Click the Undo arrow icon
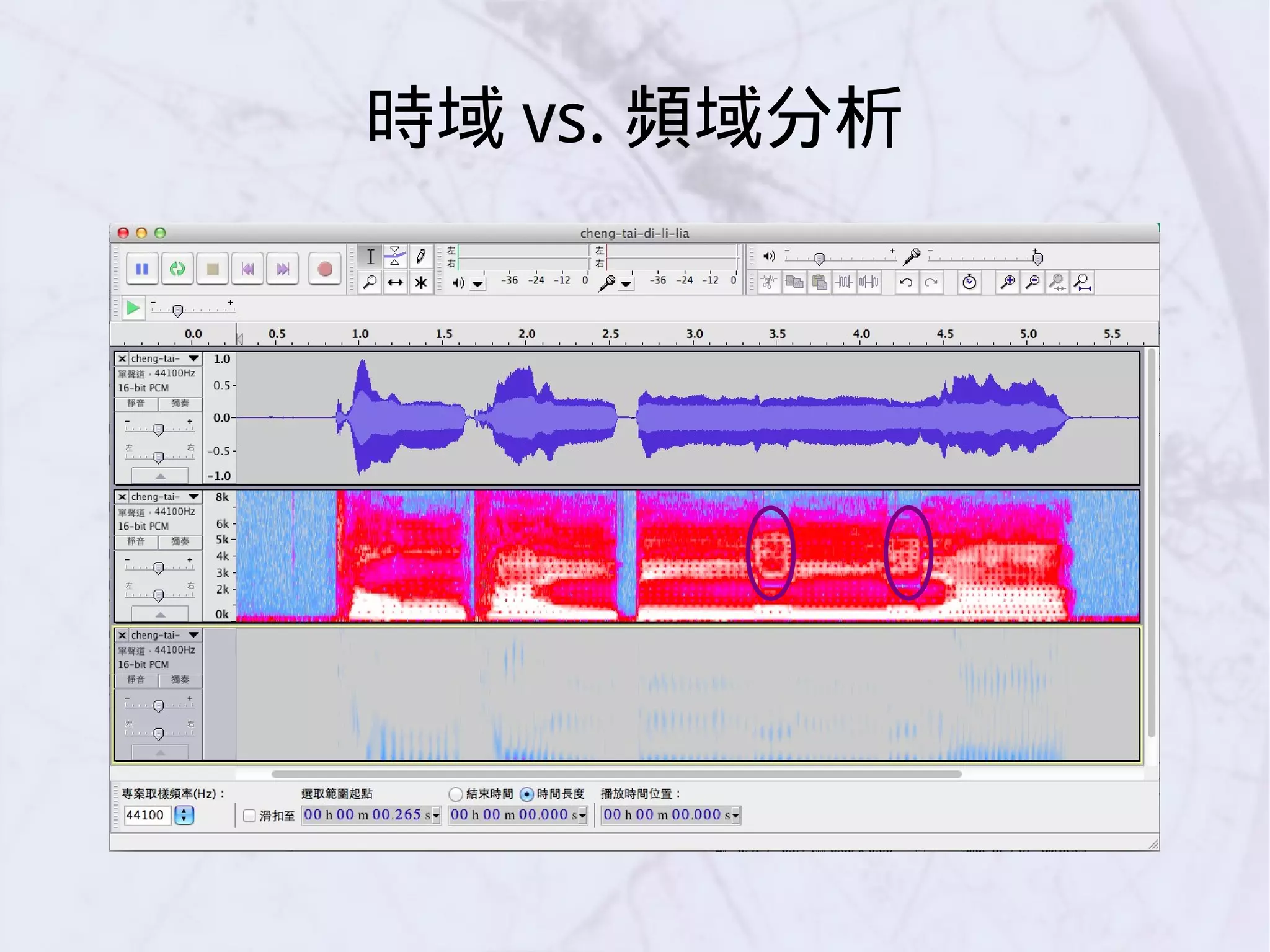1270x952 pixels. coord(906,283)
